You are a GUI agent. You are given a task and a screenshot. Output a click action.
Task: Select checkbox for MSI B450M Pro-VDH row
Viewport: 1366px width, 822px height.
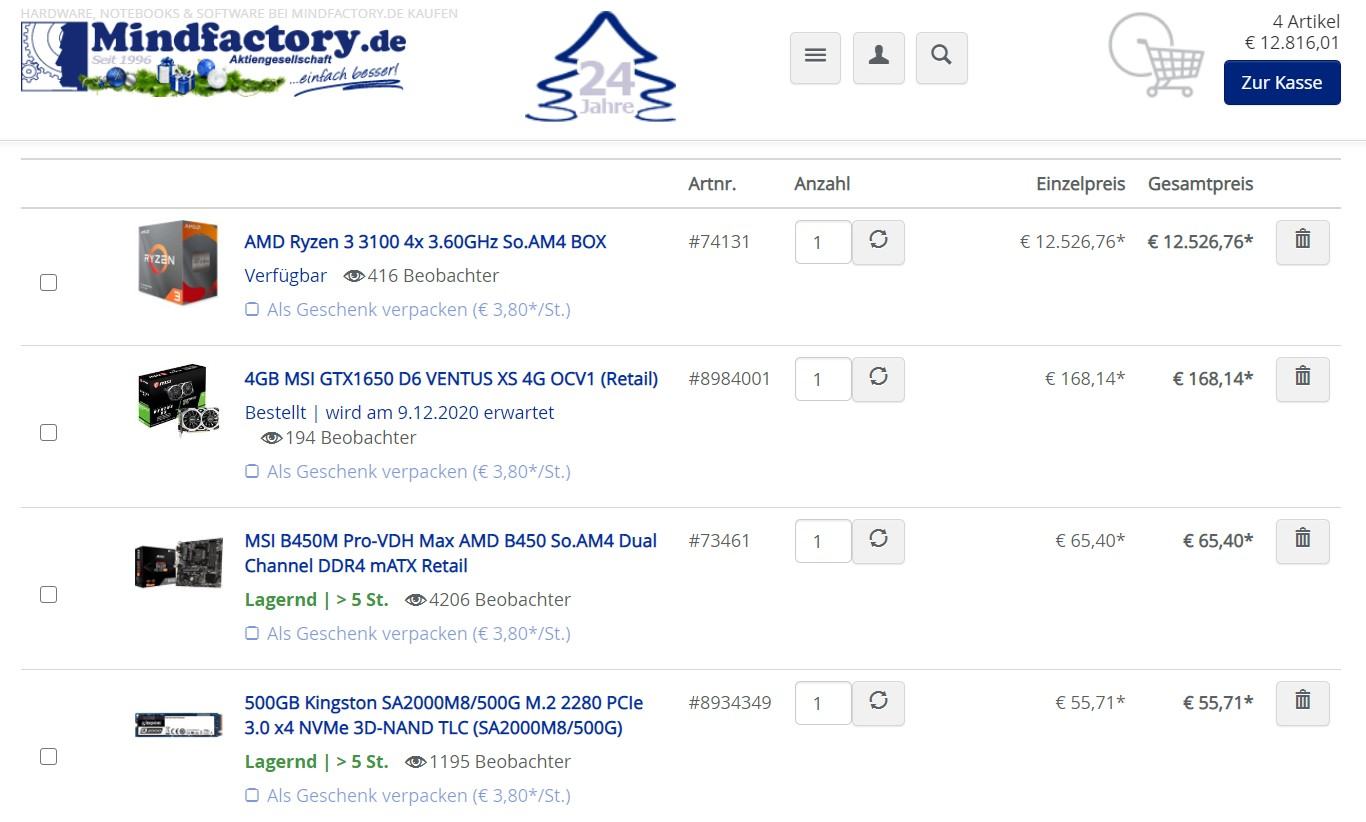pos(48,595)
